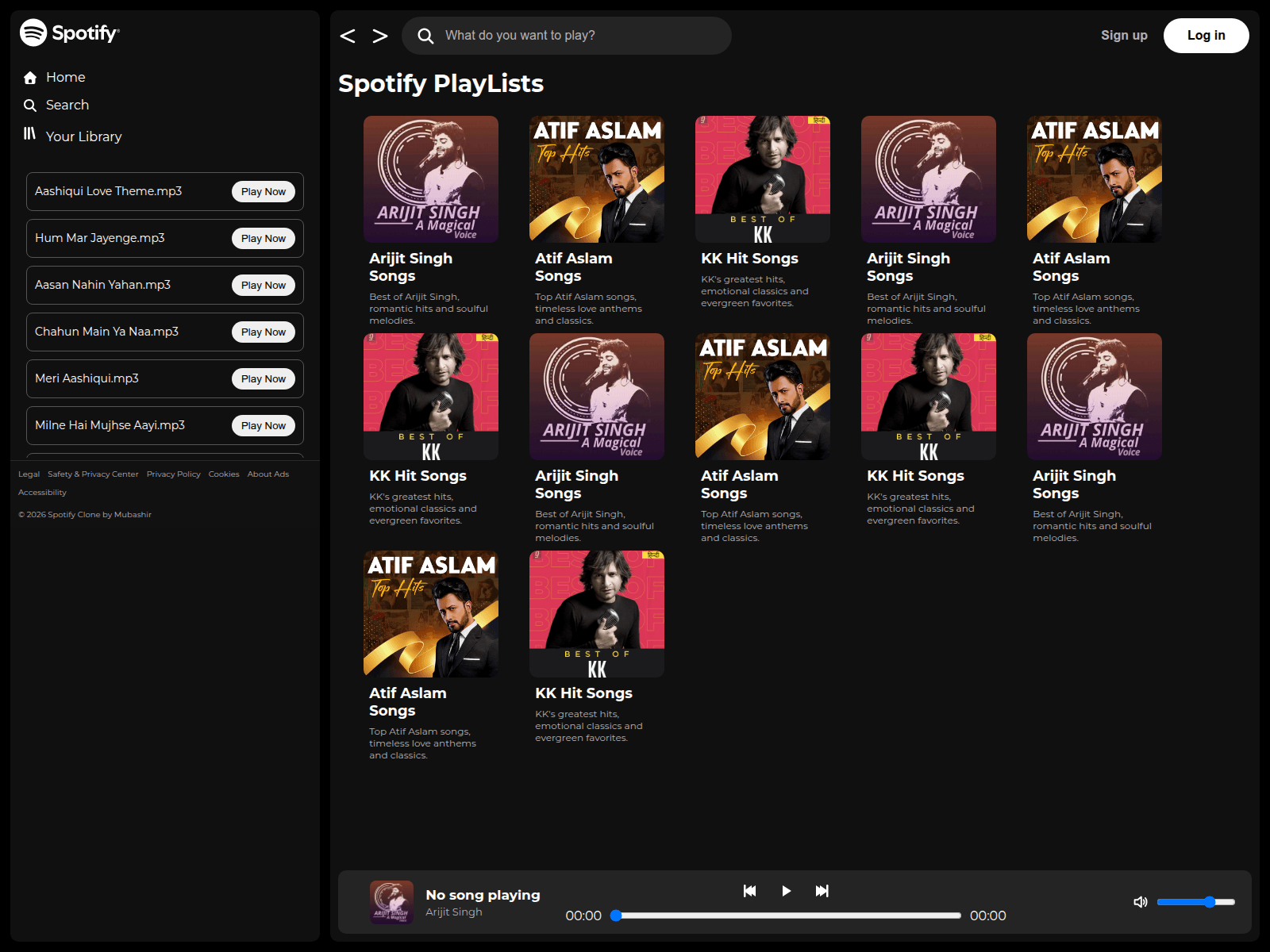
Task: Mute audio using the speaker icon
Action: [x=1141, y=902]
